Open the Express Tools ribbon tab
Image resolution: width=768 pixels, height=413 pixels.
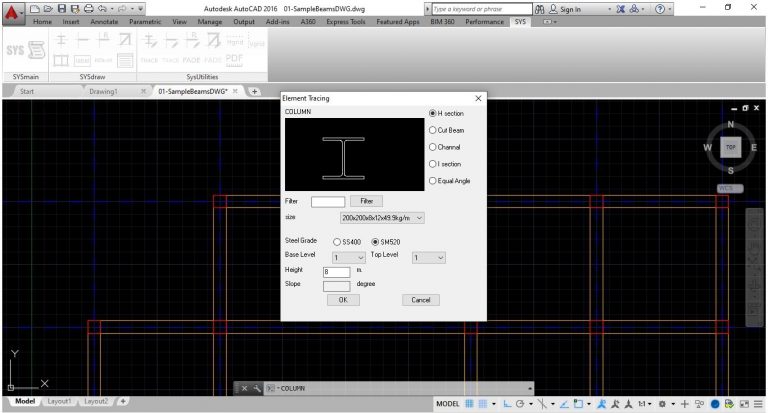346,22
